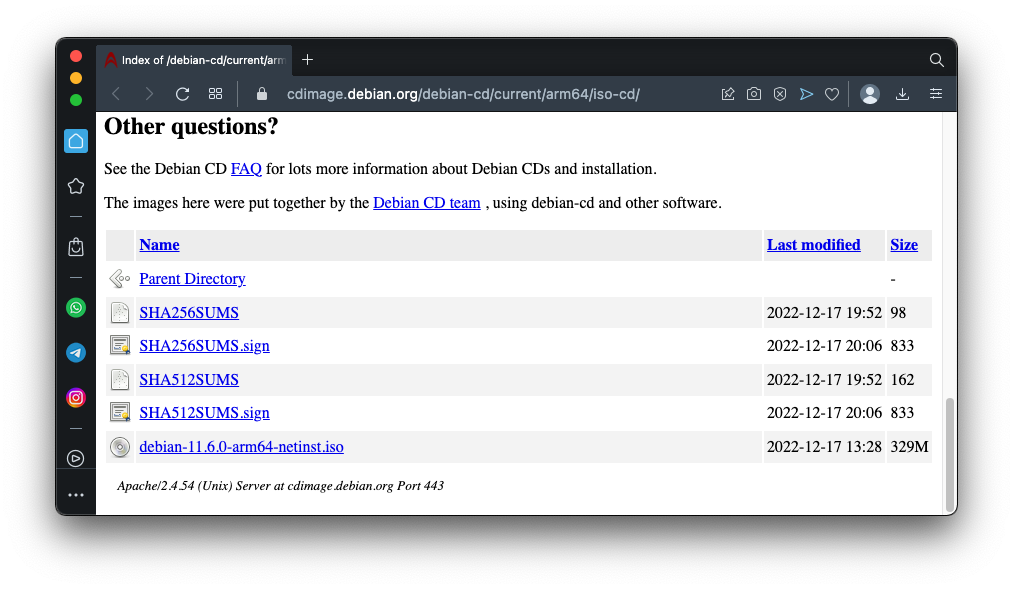Open a new tab with plus button
Image resolution: width=1013 pixels, height=589 pixels.
307,60
